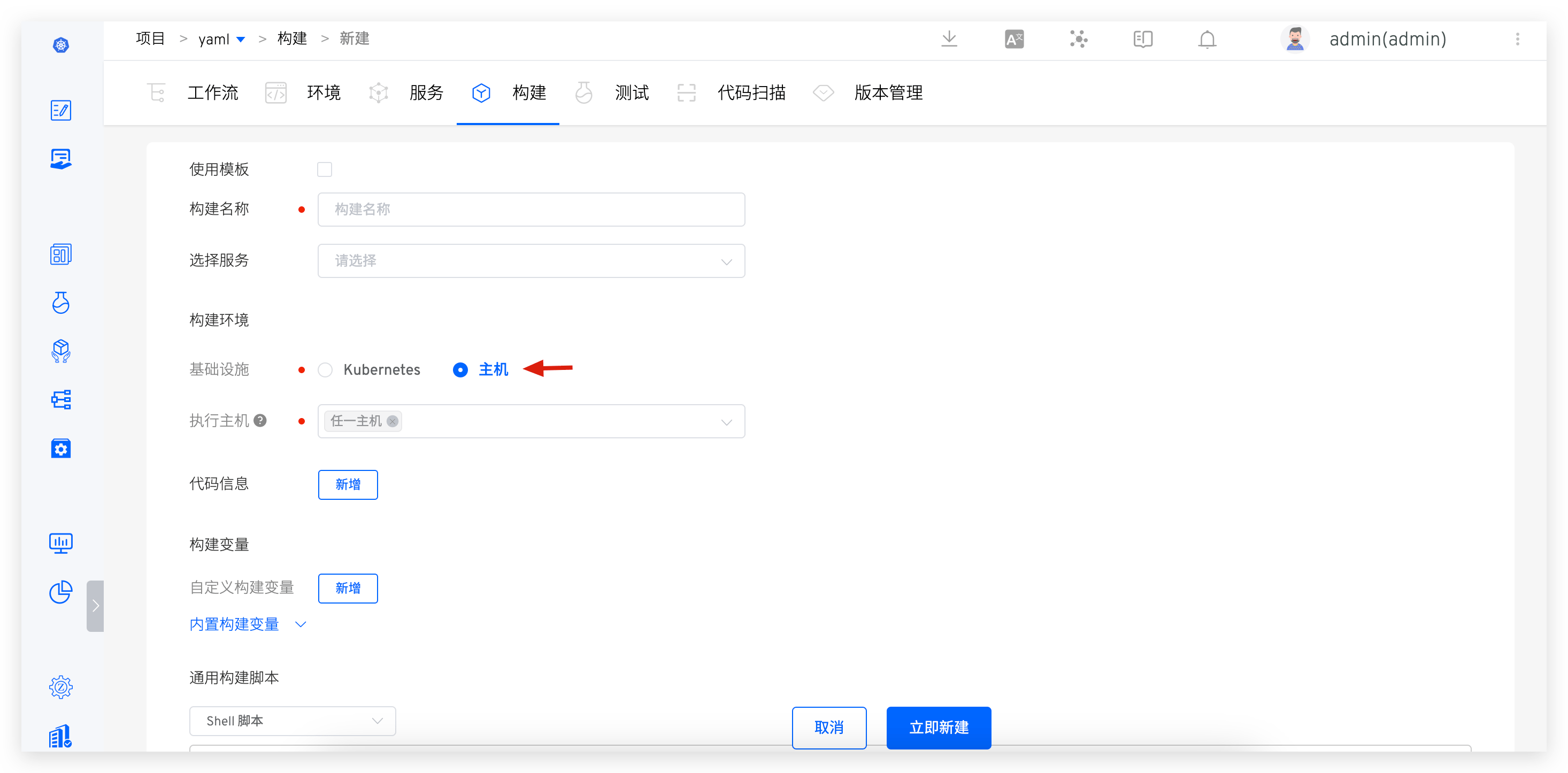Click the 立即新建 button
This screenshot has height=773, width=1568.
(x=938, y=728)
